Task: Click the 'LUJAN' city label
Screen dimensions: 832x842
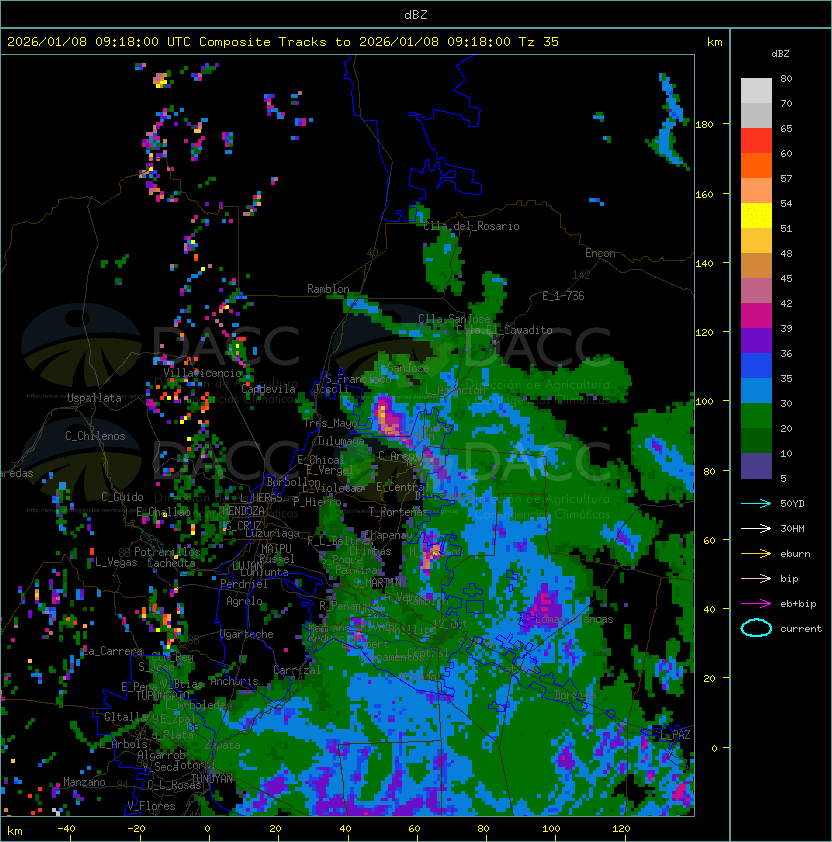Action: coord(248,566)
